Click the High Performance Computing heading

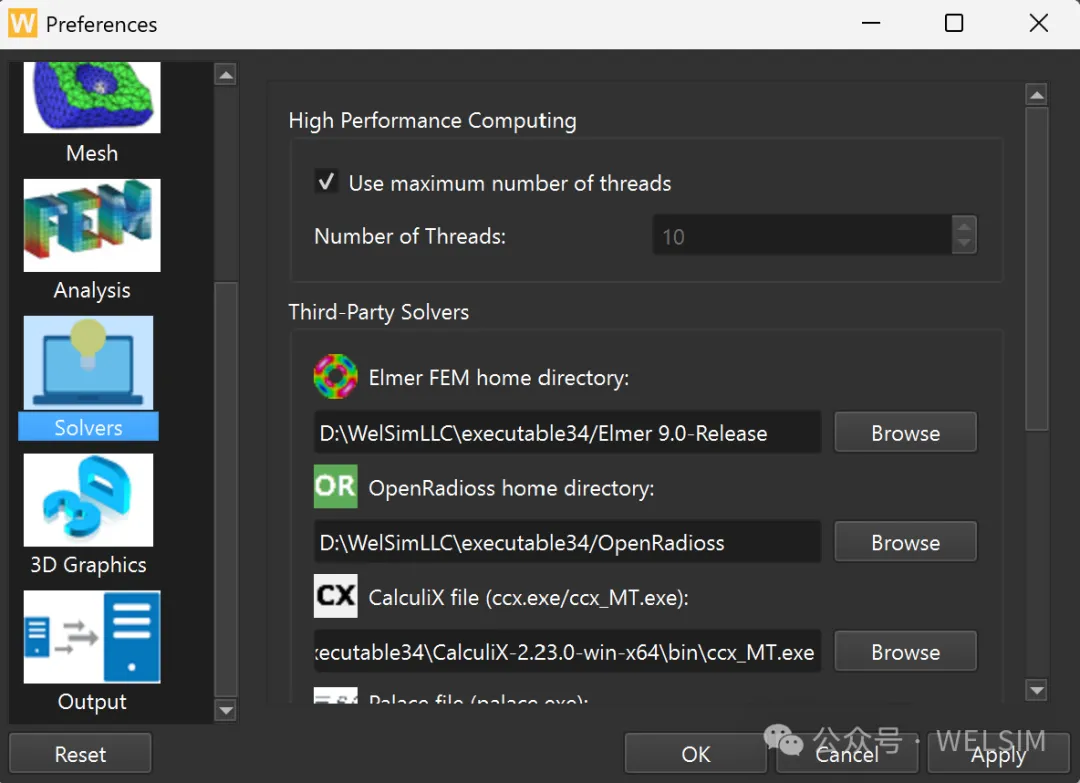(432, 121)
